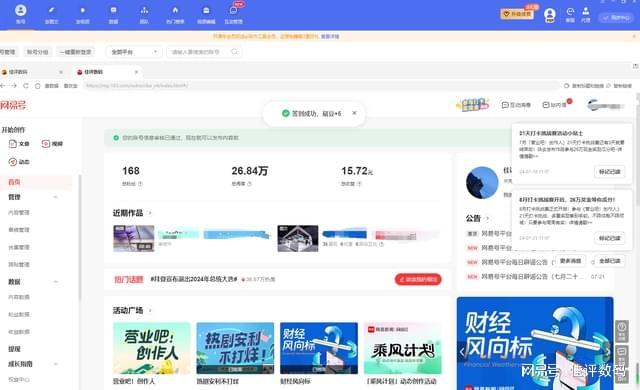640x390 pixels.
Task: Click the 文章 article creation icon
Action: pos(13,144)
